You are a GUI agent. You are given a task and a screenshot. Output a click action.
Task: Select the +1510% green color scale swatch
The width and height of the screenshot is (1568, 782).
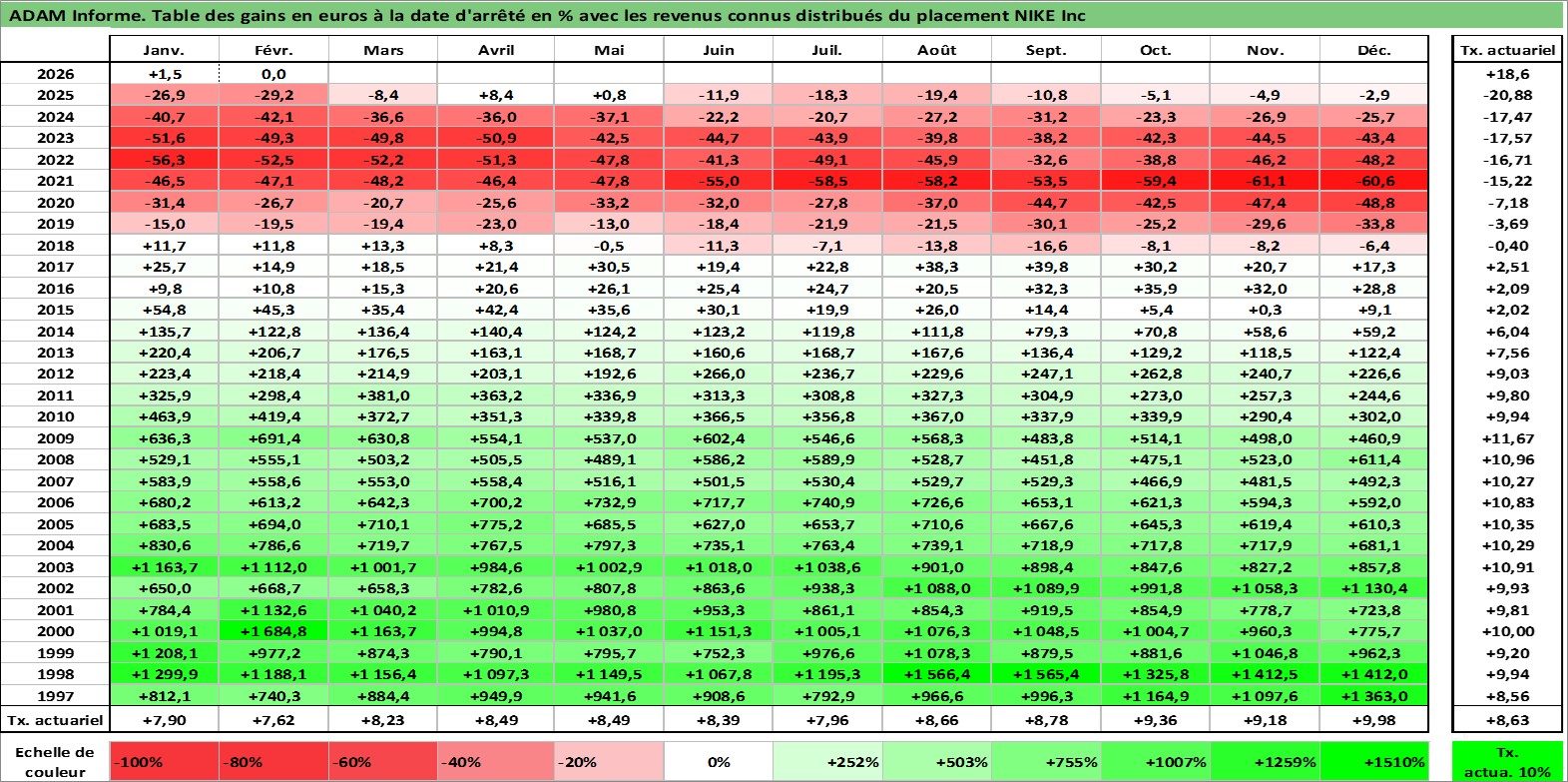[x=1373, y=761]
